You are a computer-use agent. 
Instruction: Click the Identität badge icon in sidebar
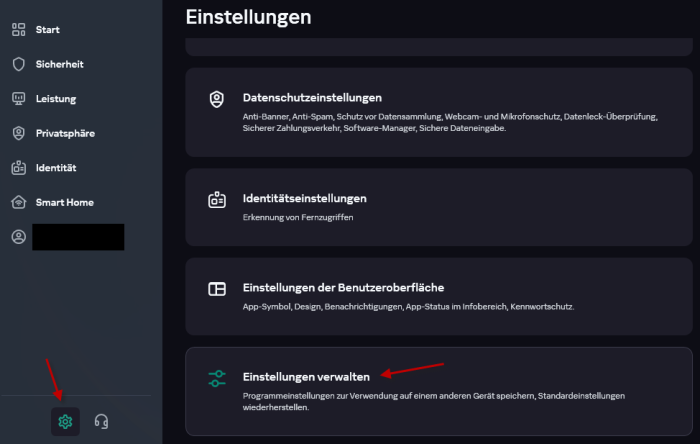(x=18, y=168)
